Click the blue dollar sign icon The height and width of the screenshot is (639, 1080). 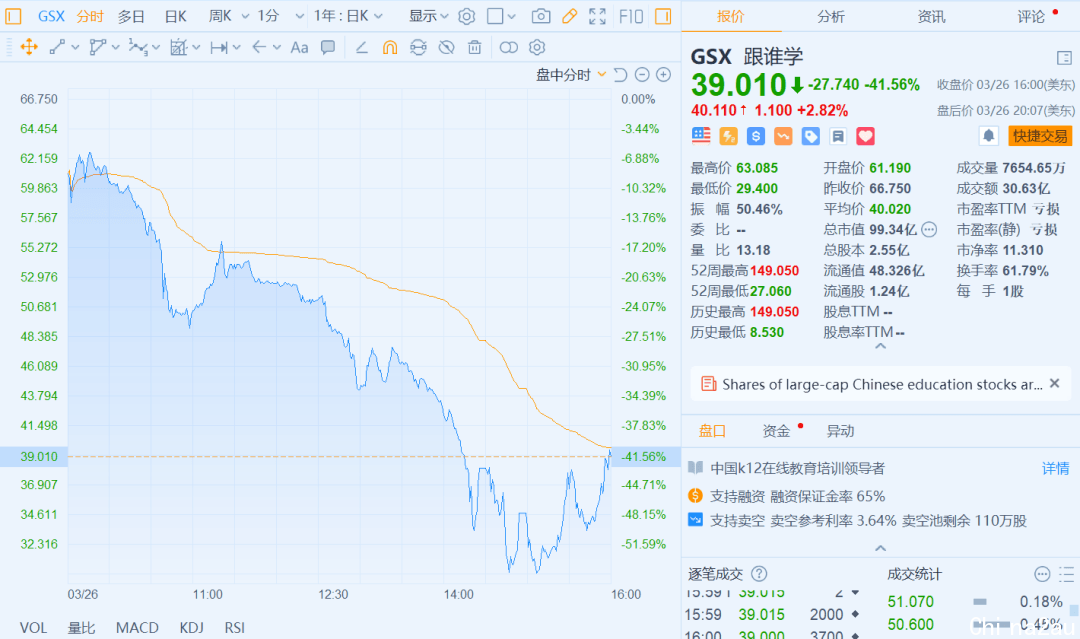[756, 136]
